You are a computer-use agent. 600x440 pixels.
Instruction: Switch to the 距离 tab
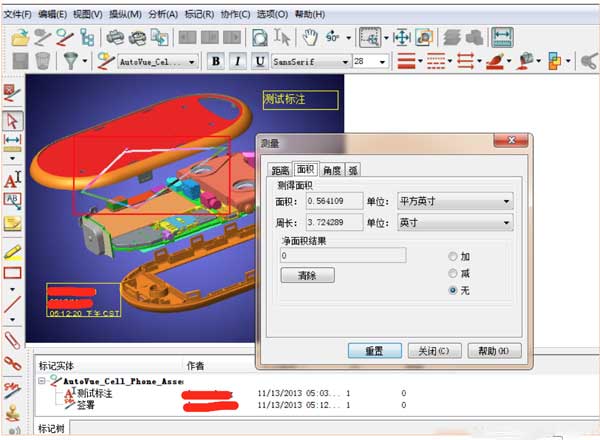(280, 170)
